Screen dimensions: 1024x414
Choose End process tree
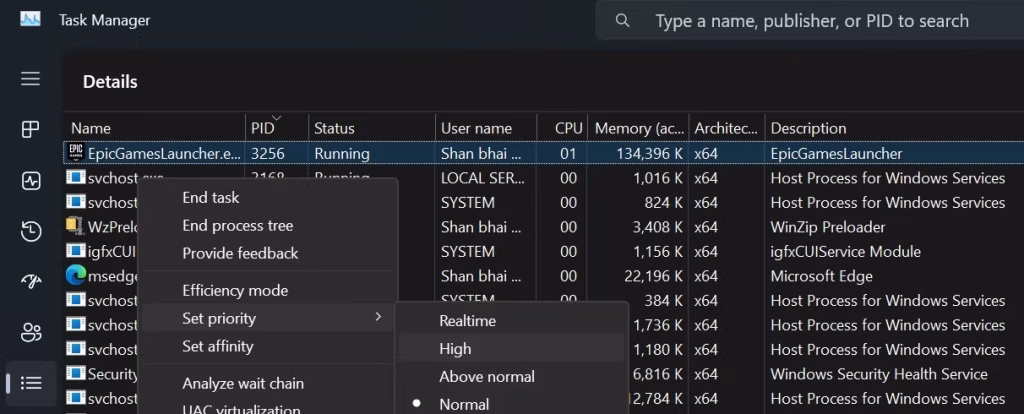click(238, 225)
